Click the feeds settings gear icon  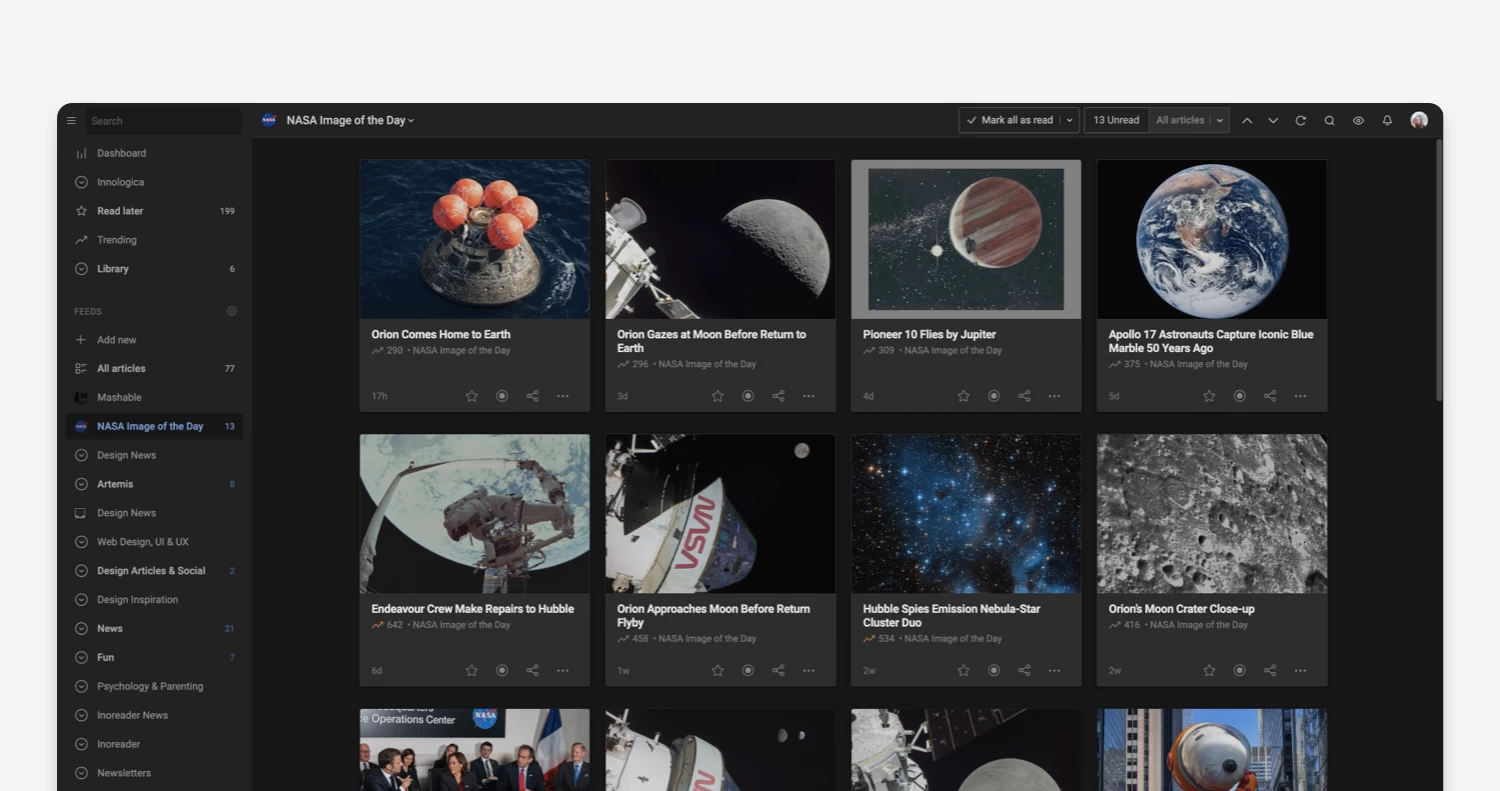click(232, 311)
